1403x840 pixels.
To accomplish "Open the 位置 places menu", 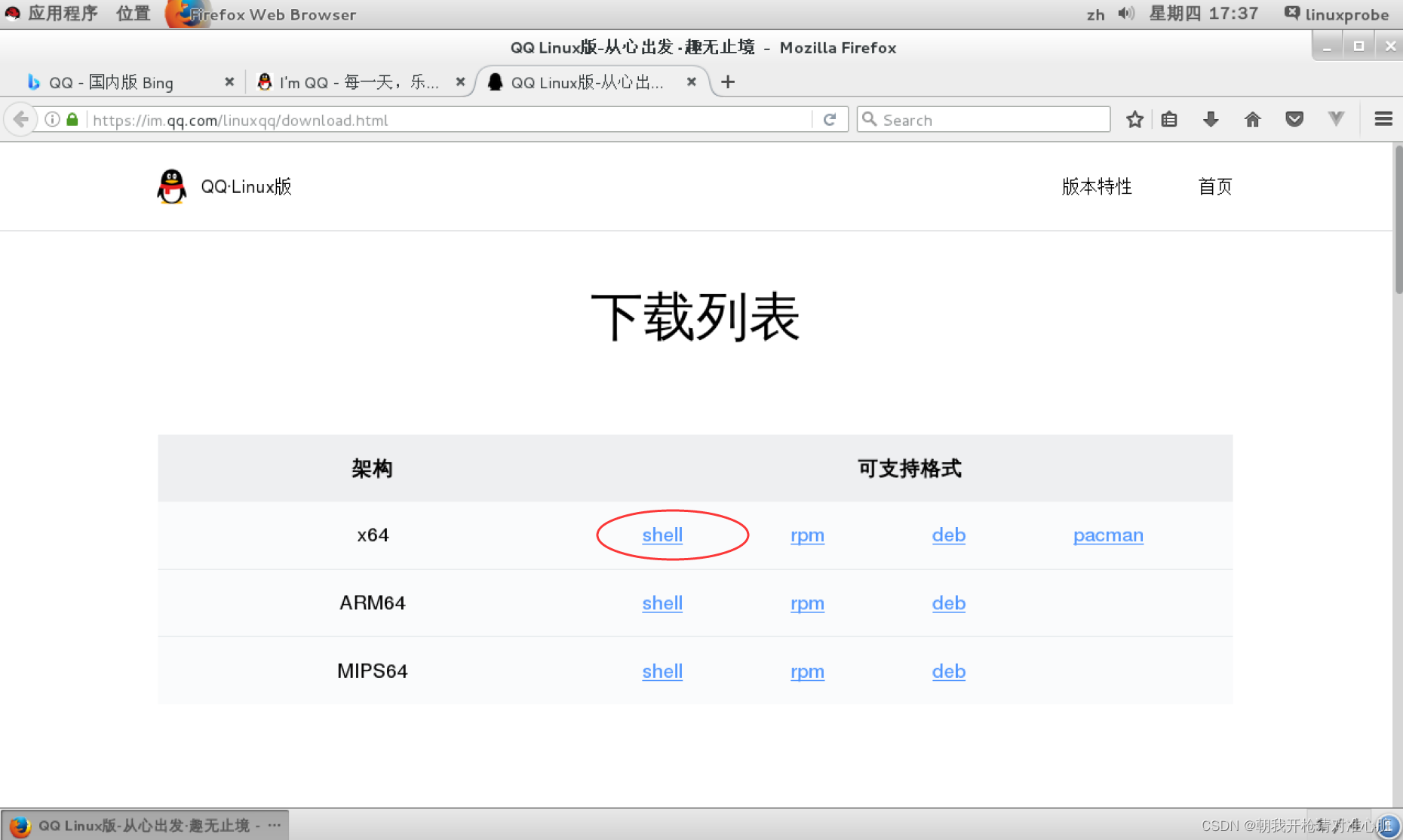I will (x=134, y=14).
